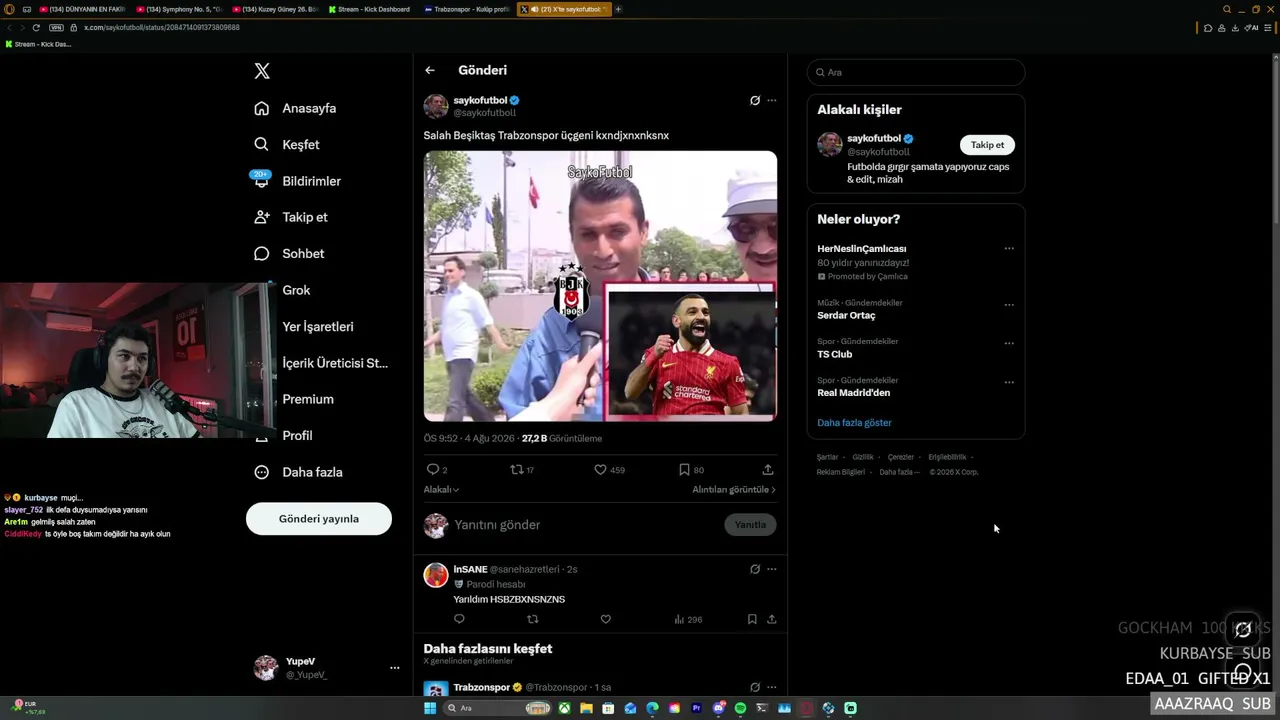Open more options for Real Madrid'den trend
This screenshot has height=720, width=1280.
[x=1009, y=382]
